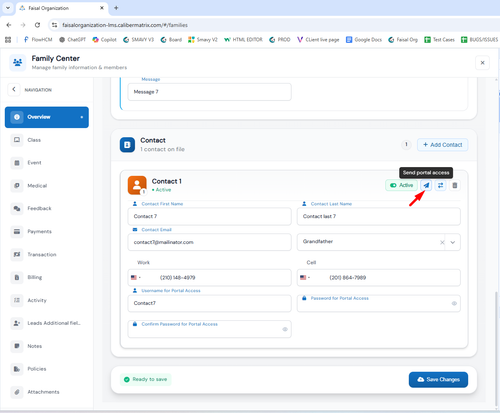Click the browser address bar URL
Viewport: 500px width, 413px height.
(x=125, y=25)
